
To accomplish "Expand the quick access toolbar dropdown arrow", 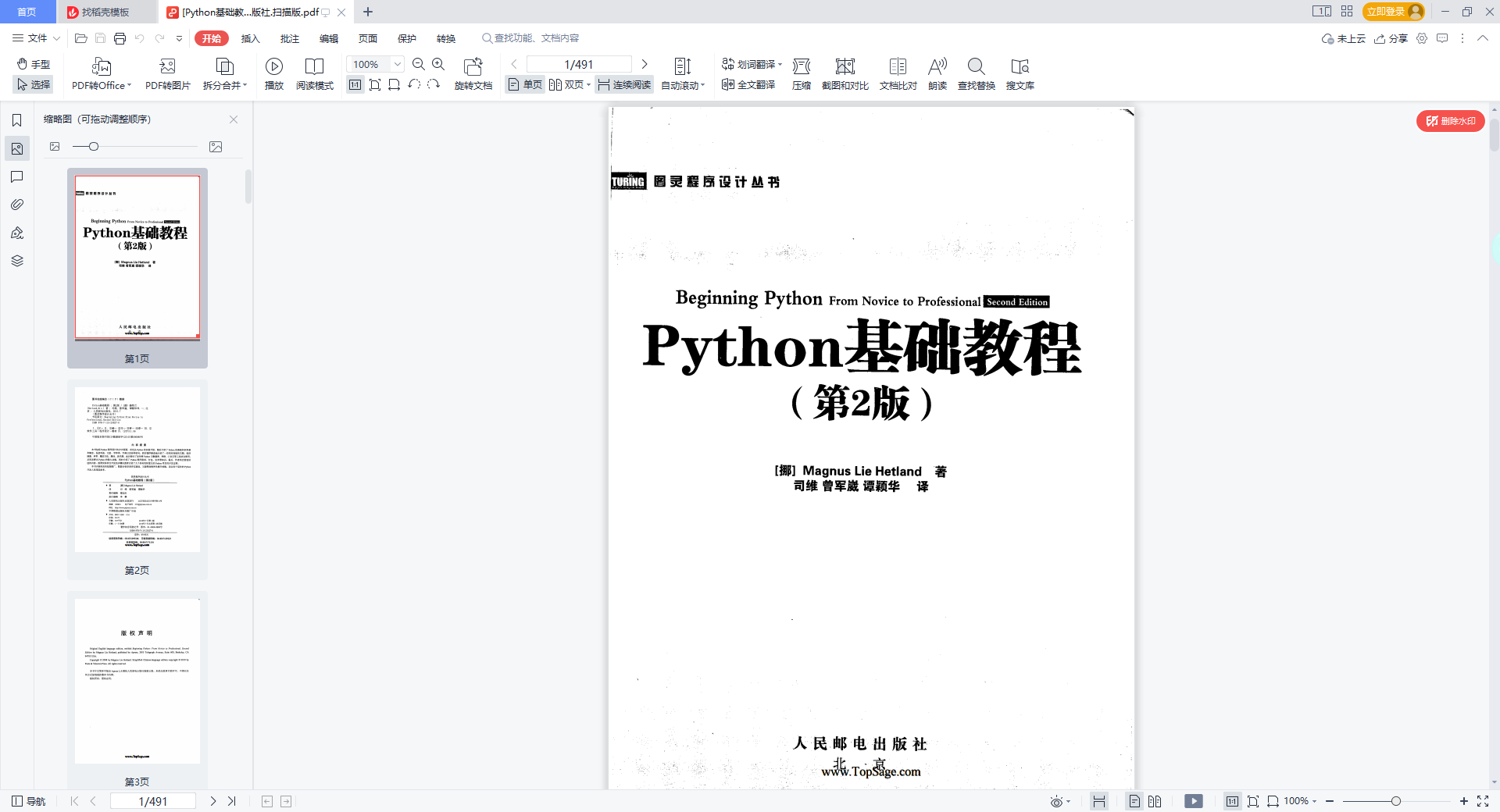I will (x=179, y=38).
